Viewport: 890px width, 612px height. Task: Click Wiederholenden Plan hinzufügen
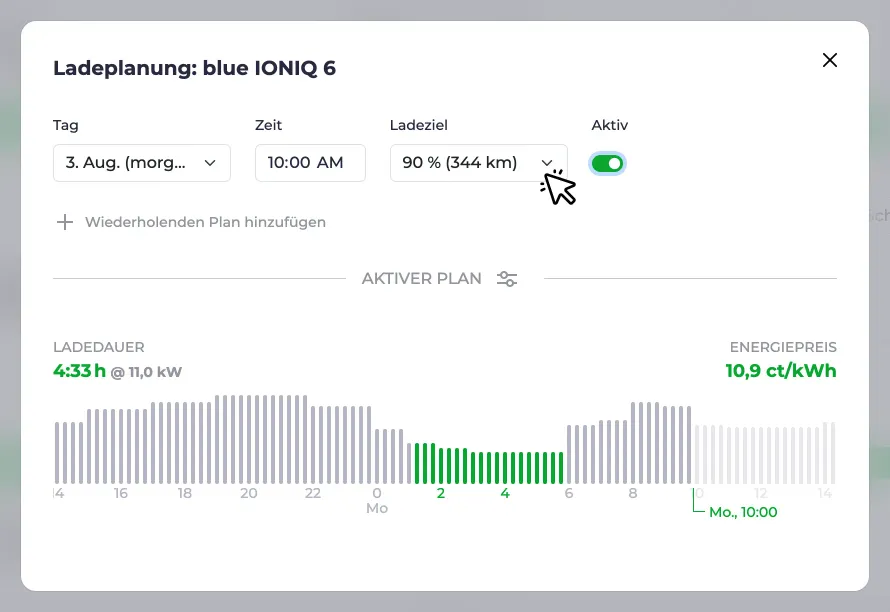[205, 222]
